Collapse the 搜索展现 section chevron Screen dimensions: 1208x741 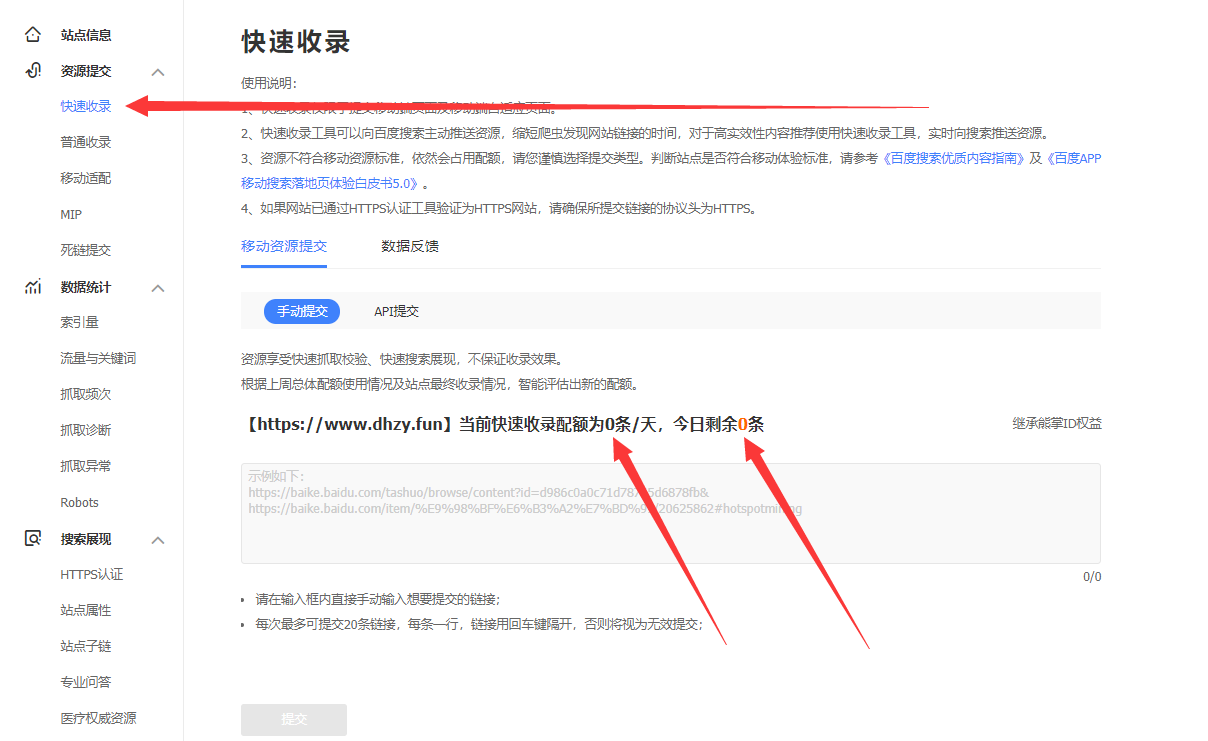[x=158, y=540]
